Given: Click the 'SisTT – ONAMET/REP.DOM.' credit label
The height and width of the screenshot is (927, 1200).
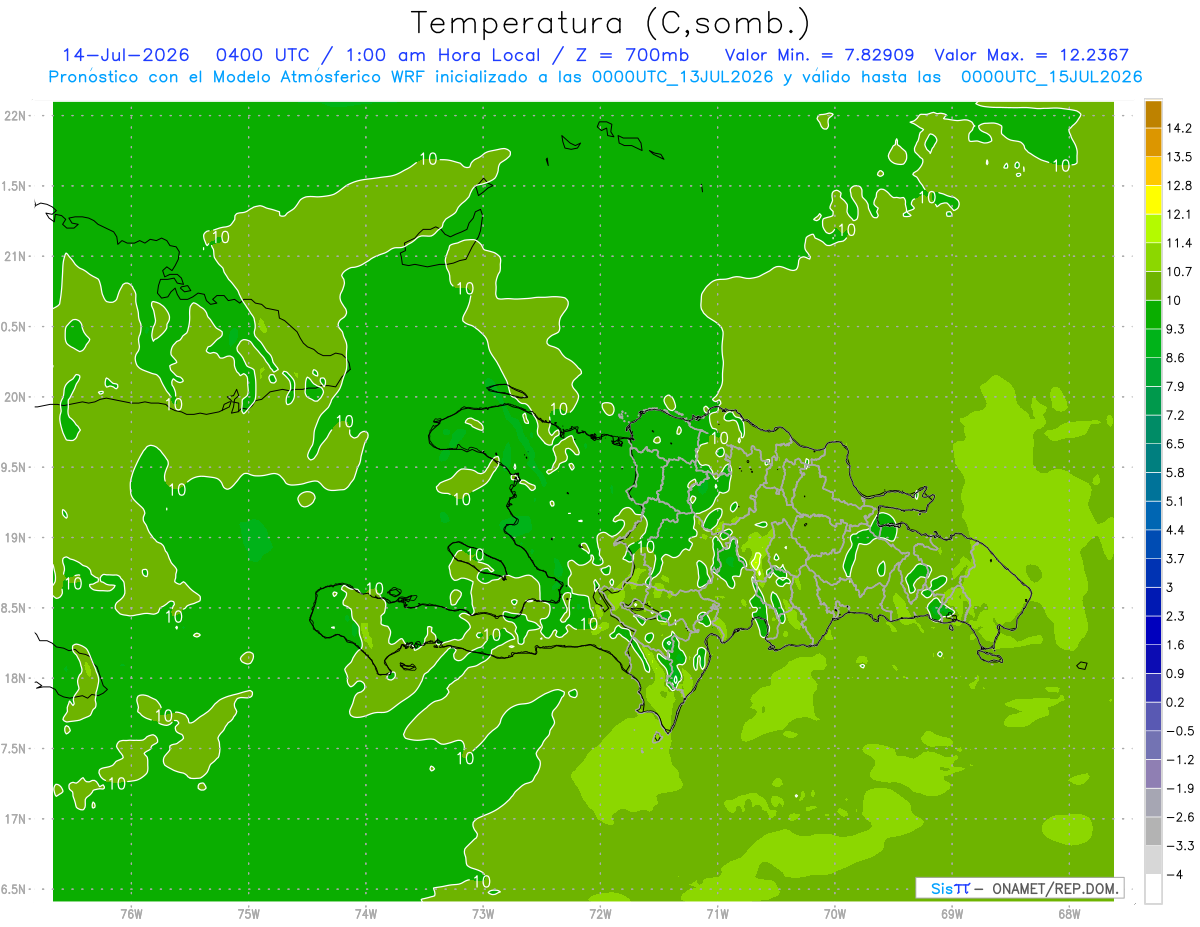Looking at the screenshot, I should click(x=1019, y=888).
